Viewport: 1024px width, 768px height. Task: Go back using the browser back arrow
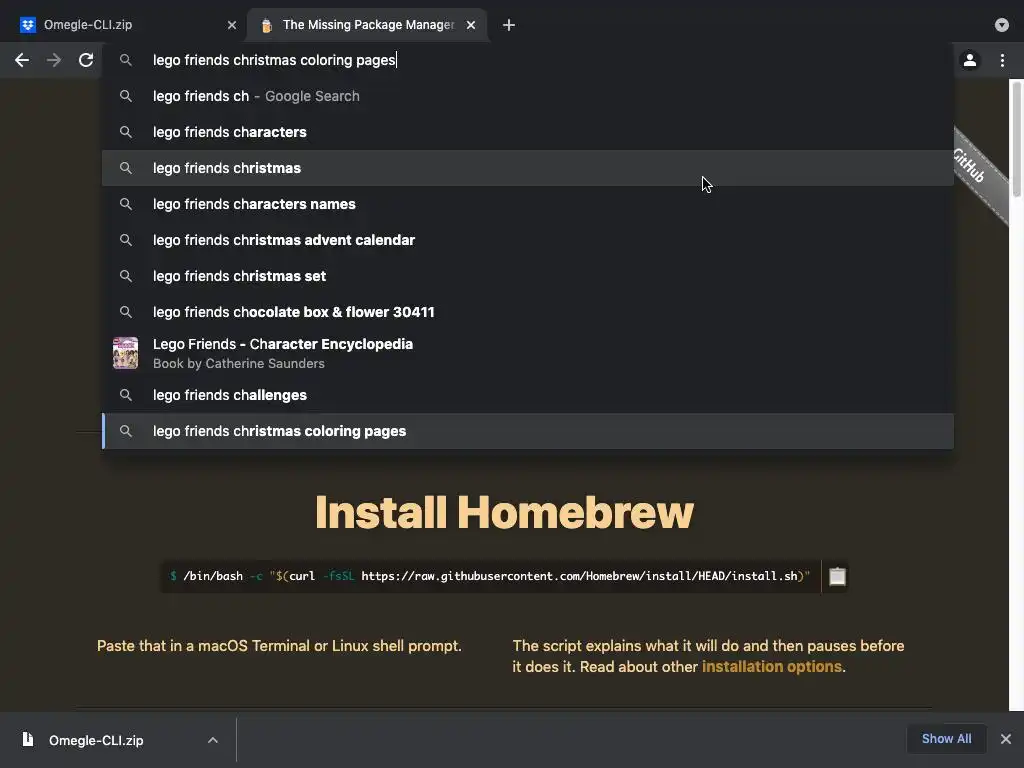[x=22, y=60]
